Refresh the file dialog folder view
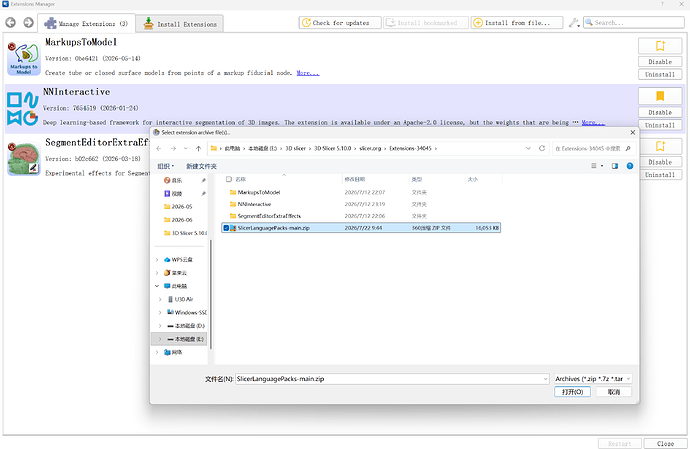 coord(542,148)
